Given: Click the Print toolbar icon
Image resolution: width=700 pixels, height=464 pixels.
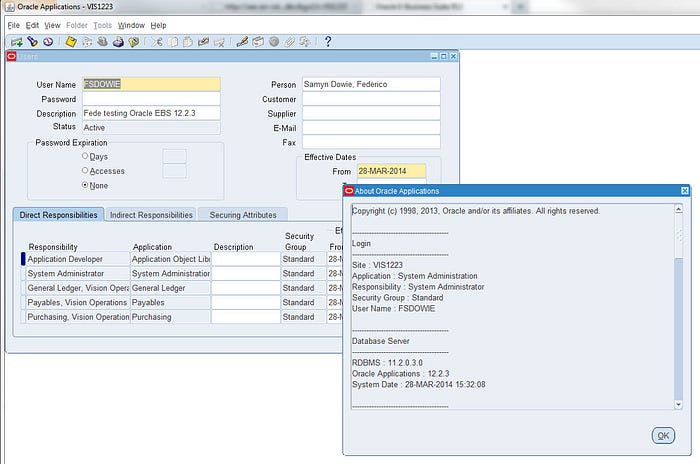Looking at the screenshot, I should click(118, 42).
